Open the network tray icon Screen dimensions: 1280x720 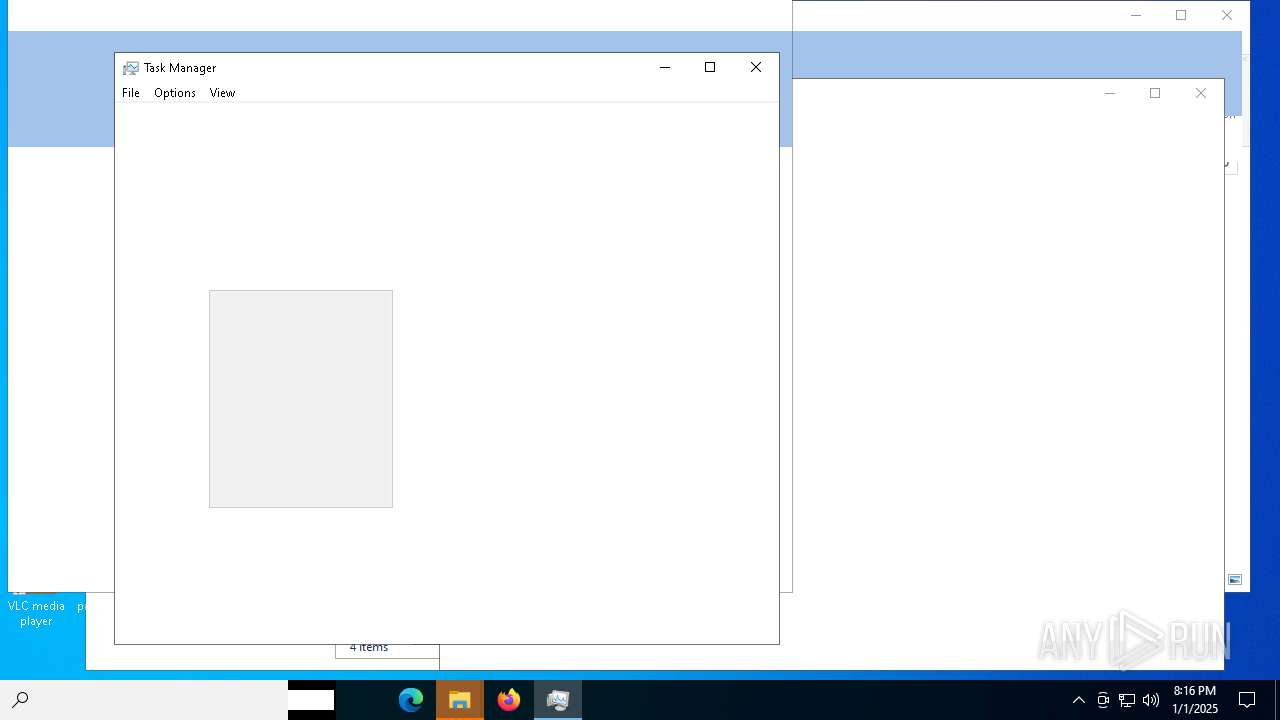tap(1127, 700)
